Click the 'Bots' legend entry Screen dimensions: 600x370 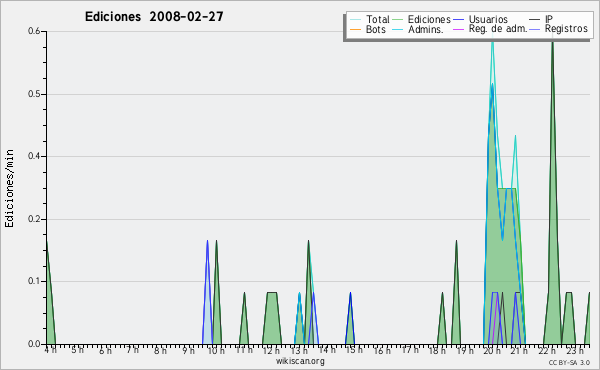368,29
